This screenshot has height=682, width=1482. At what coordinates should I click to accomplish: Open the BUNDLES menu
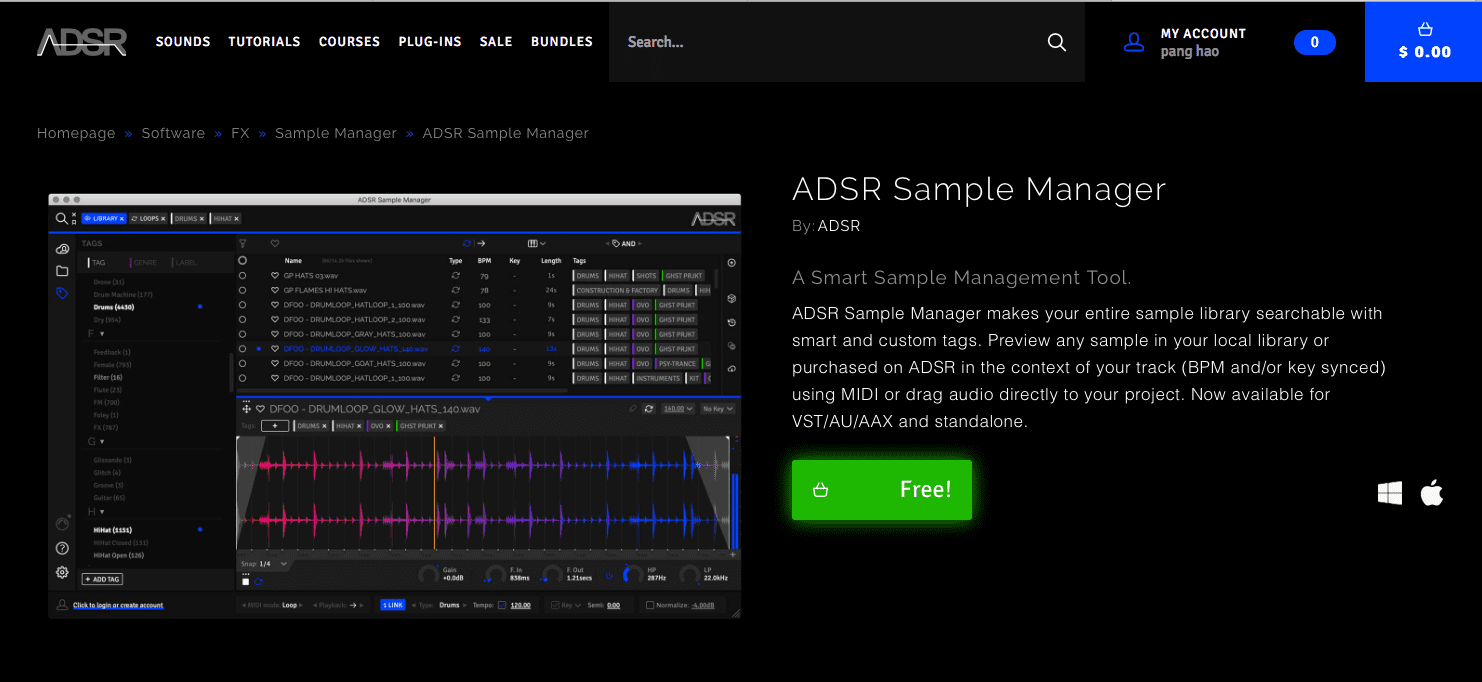coord(562,42)
